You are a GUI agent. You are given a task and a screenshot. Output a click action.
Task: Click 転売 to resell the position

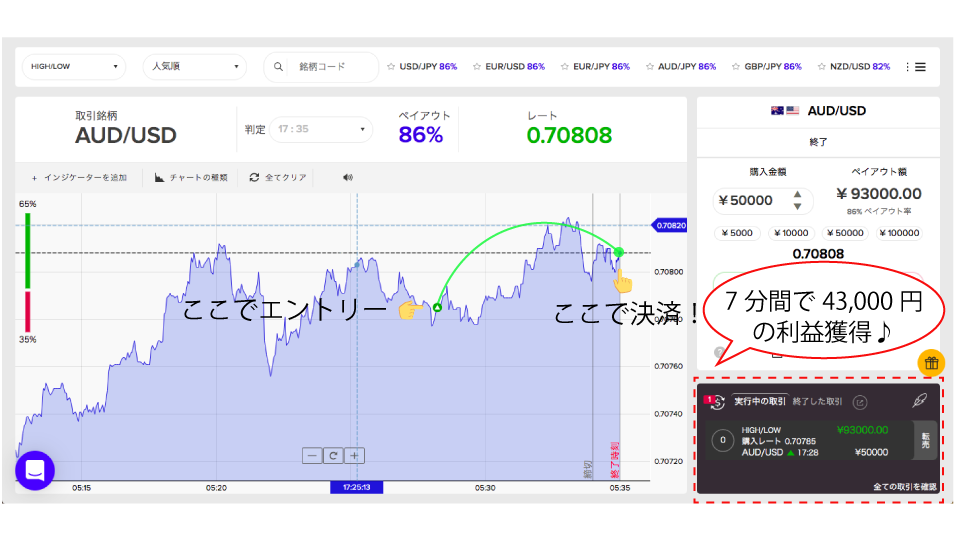tap(925, 440)
